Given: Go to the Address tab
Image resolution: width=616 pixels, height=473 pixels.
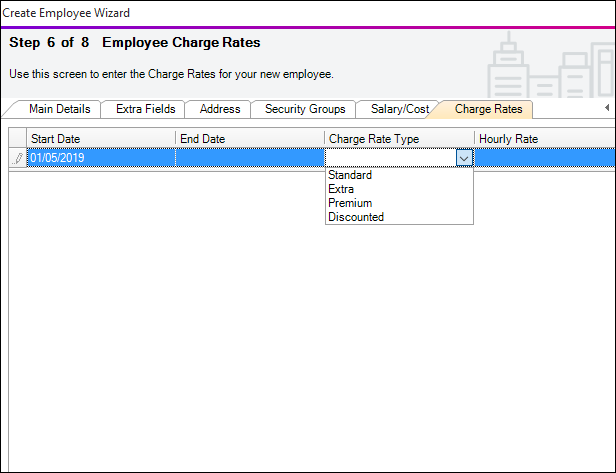Looking at the screenshot, I should 220,109.
